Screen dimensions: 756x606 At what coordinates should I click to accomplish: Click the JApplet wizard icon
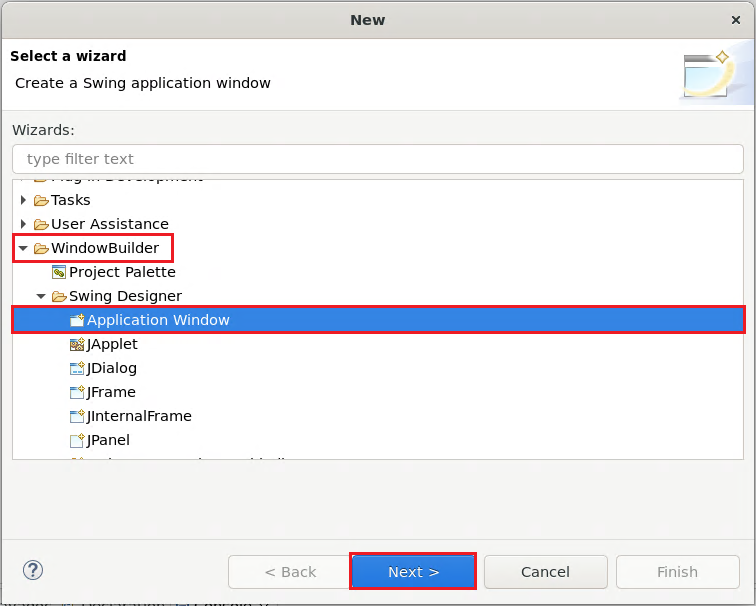[x=77, y=344]
